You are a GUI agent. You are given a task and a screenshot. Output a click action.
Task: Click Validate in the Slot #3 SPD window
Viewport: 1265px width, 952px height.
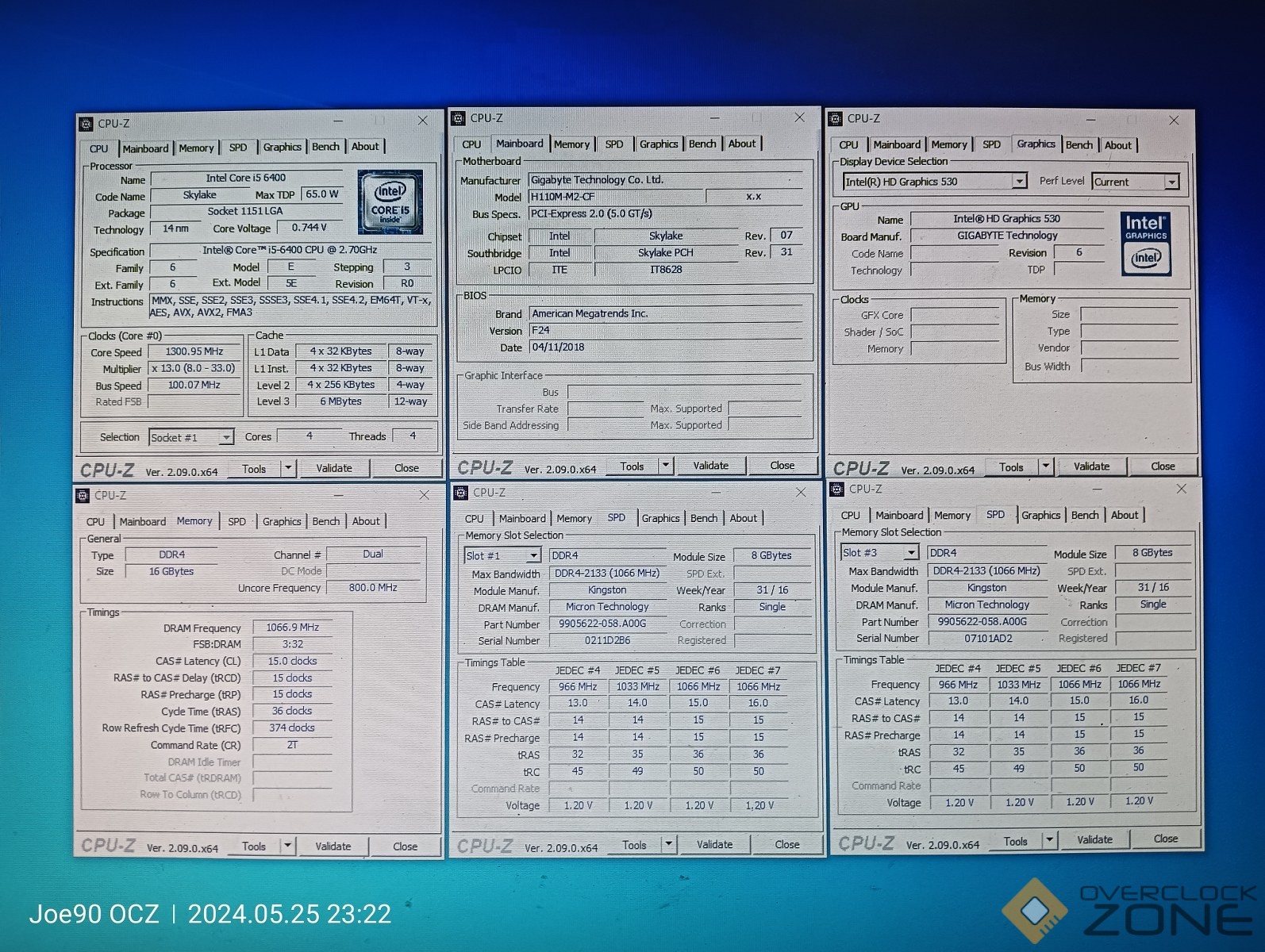tap(1094, 839)
